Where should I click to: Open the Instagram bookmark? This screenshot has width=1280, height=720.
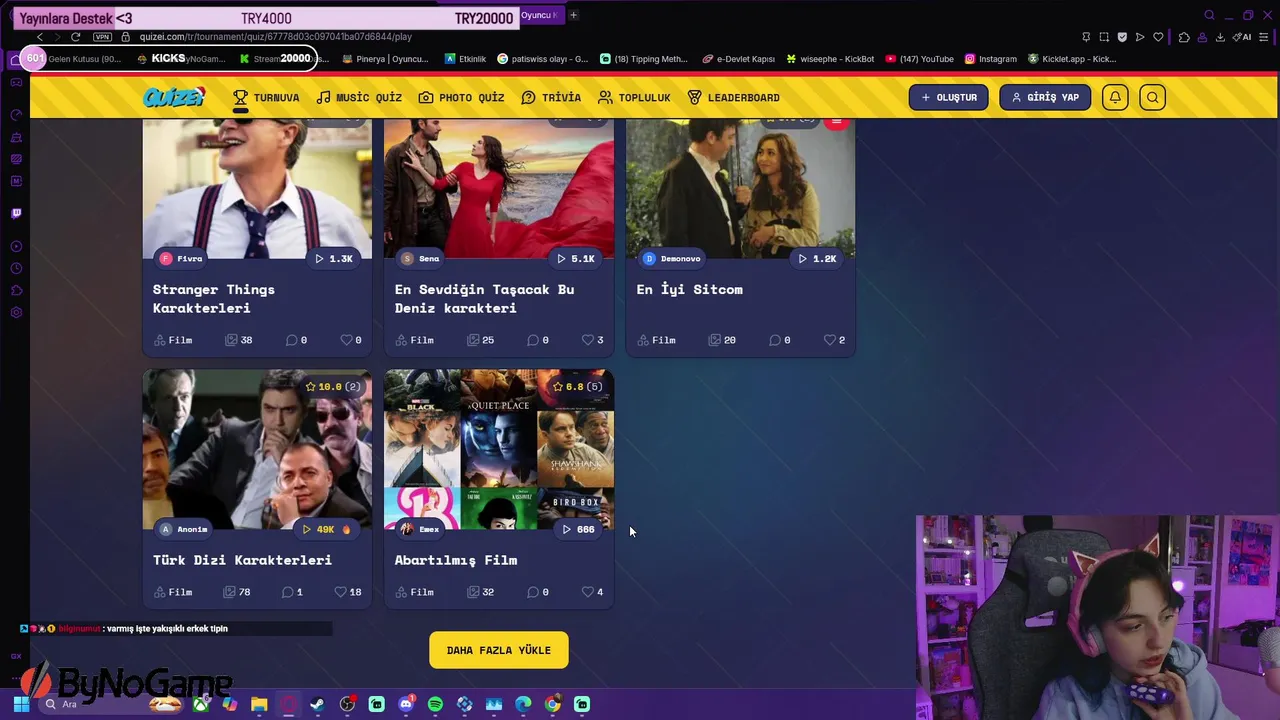pos(991,59)
